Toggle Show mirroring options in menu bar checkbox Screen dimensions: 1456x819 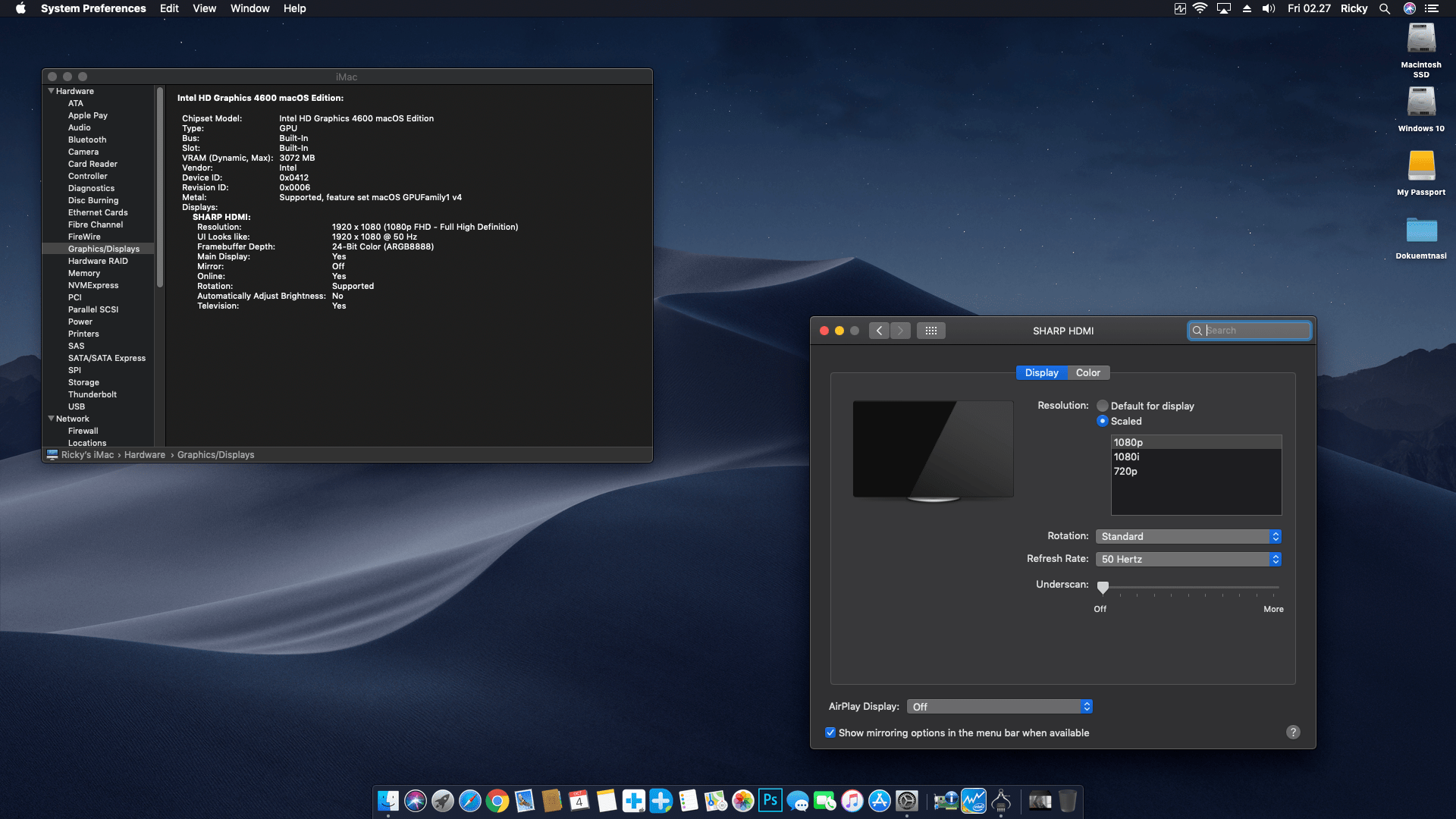(x=830, y=733)
